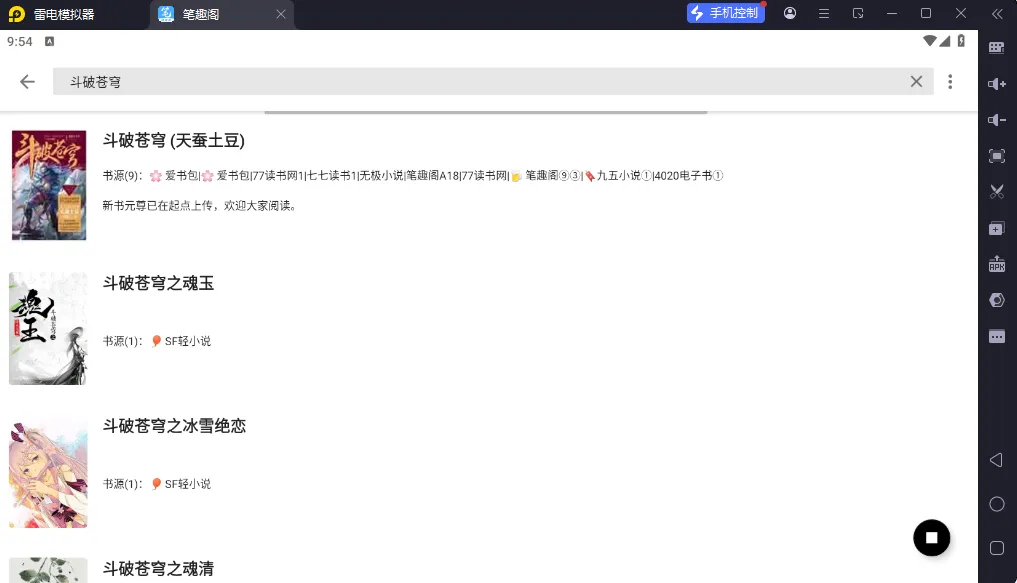Click the 9:54 clock in status bar
The height and width of the screenshot is (583, 1017).
coord(19,42)
